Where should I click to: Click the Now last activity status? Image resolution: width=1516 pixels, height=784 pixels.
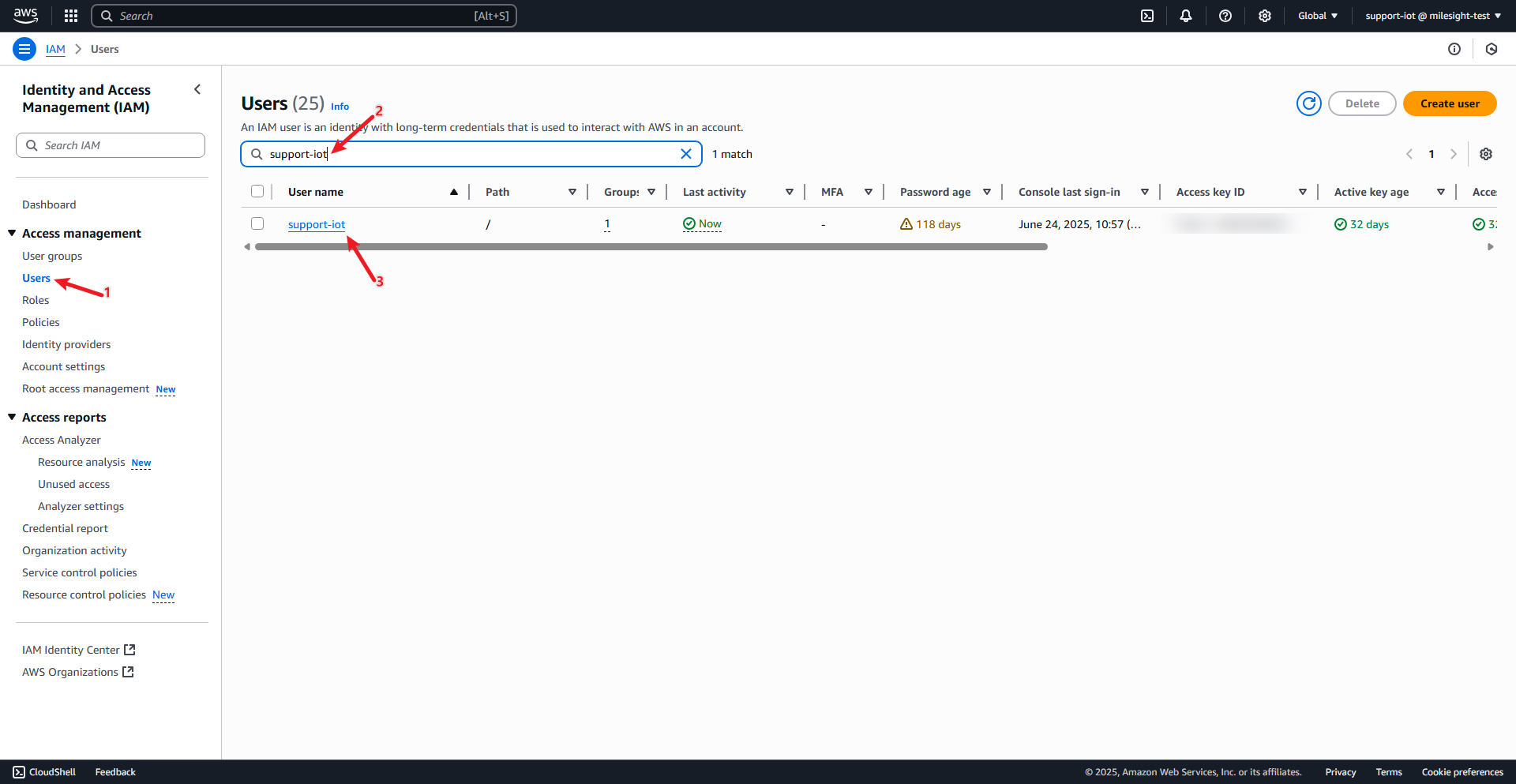[x=702, y=224]
